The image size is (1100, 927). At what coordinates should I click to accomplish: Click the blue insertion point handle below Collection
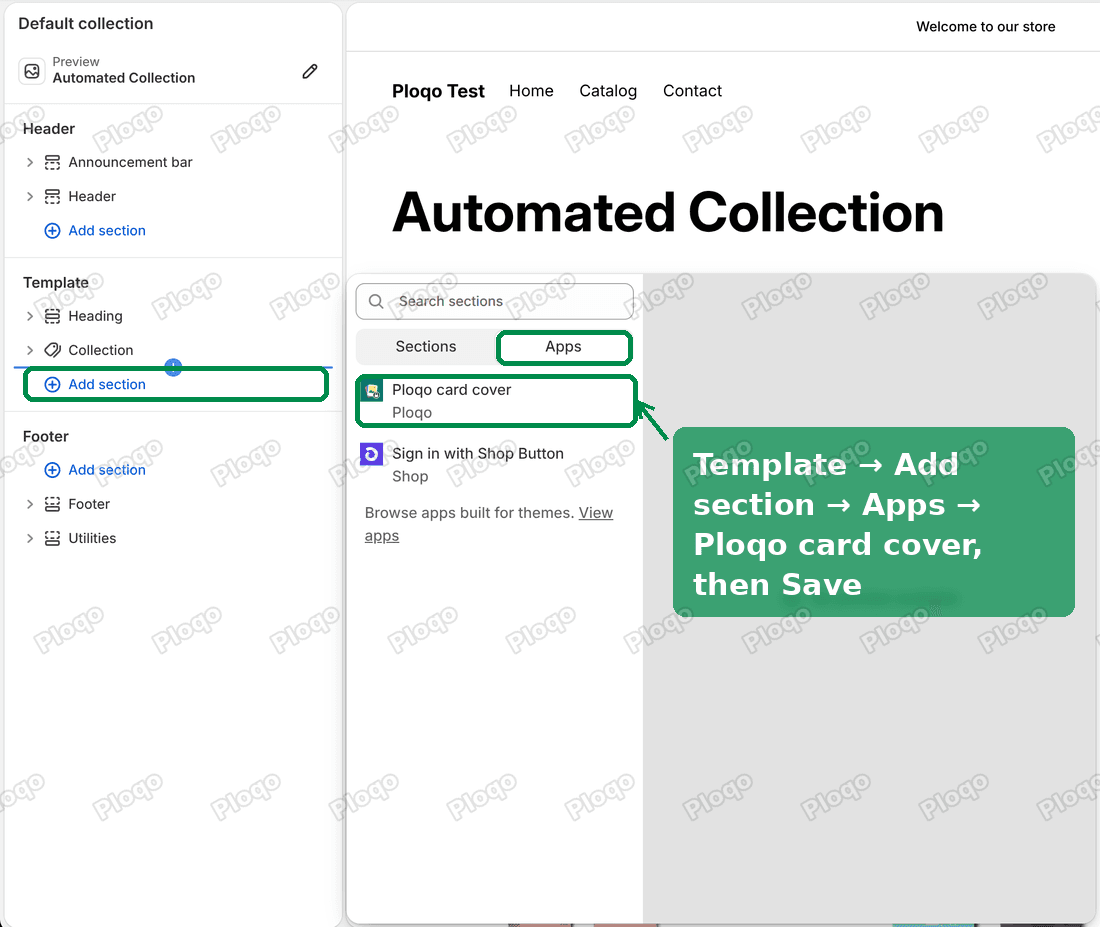173,367
